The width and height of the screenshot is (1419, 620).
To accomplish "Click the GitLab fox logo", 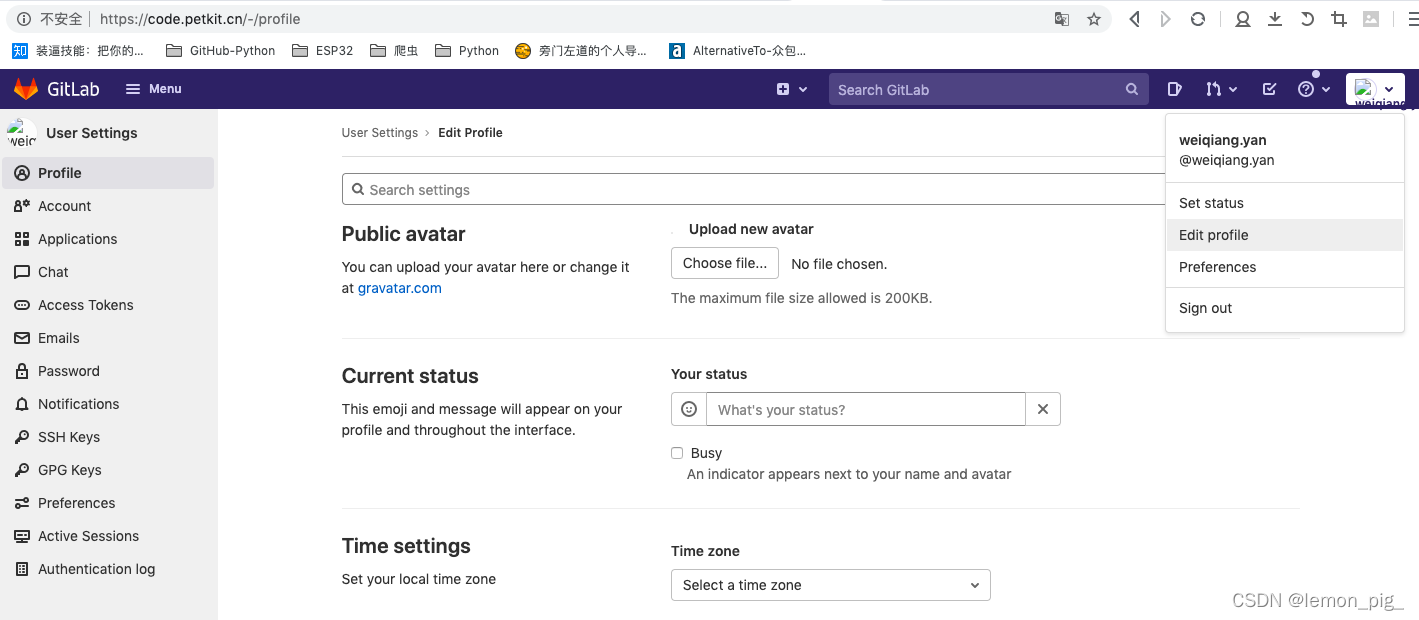I will point(25,89).
